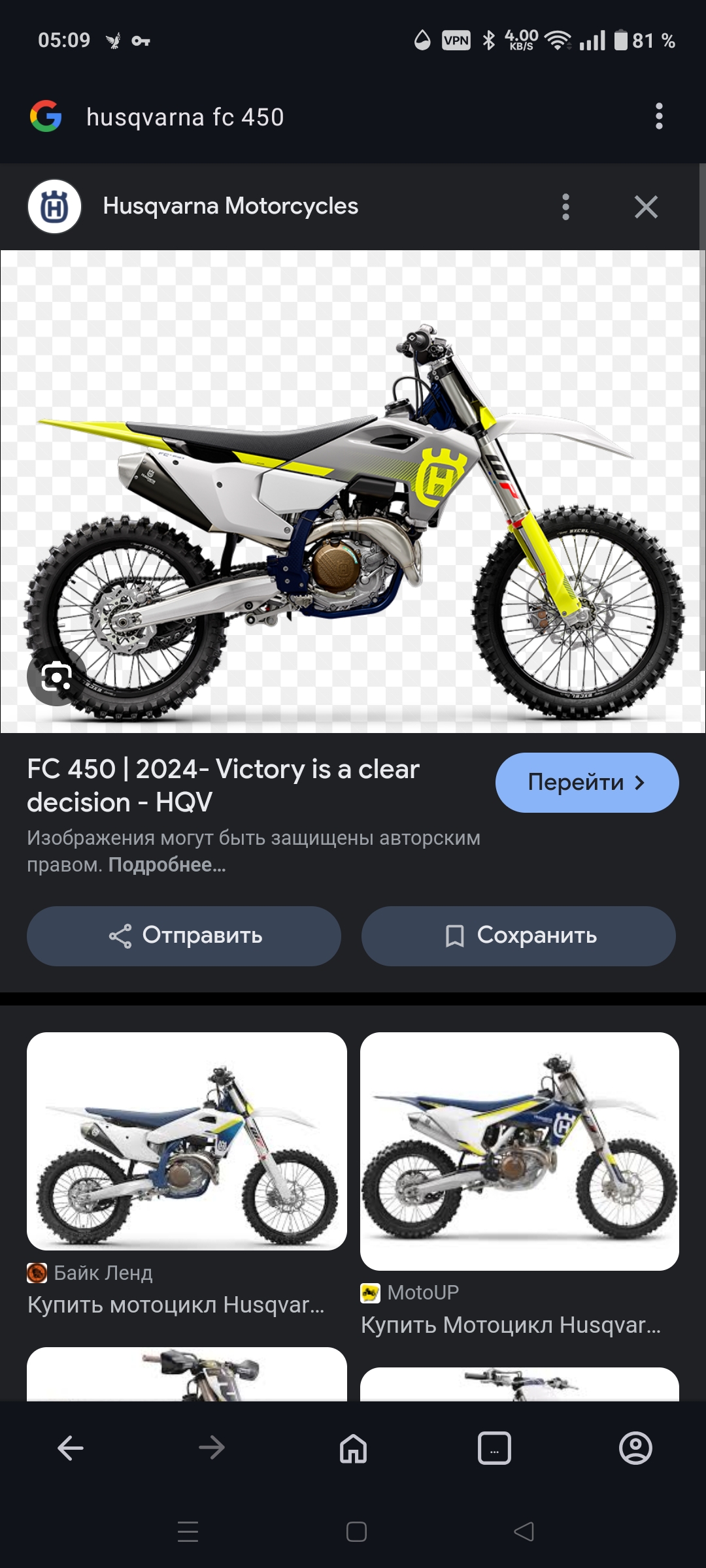Tap the Google logo icon
The width and height of the screenshot is (706, 1568).
[x=46, y=117]
